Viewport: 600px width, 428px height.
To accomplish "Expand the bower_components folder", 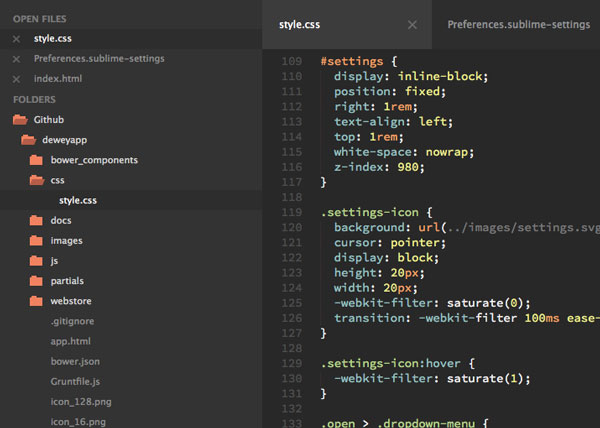I will tap(94, 160).
